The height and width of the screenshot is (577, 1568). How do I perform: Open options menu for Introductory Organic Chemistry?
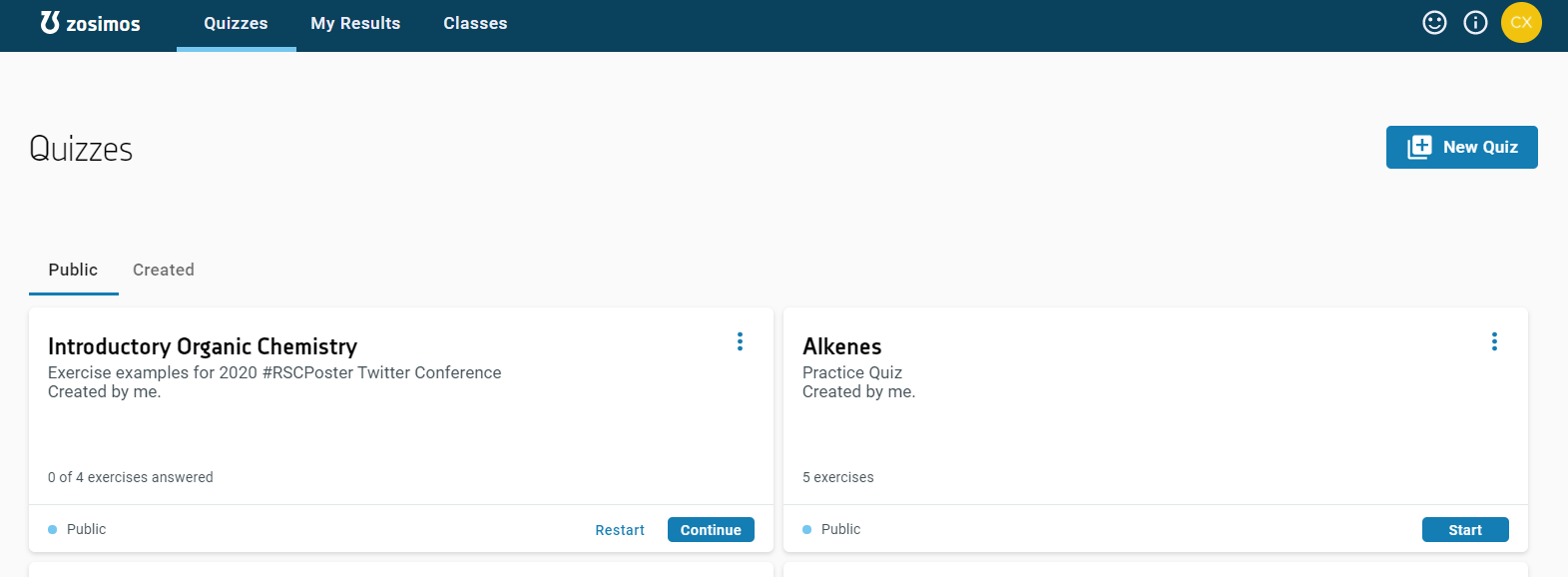pos(740,341)
